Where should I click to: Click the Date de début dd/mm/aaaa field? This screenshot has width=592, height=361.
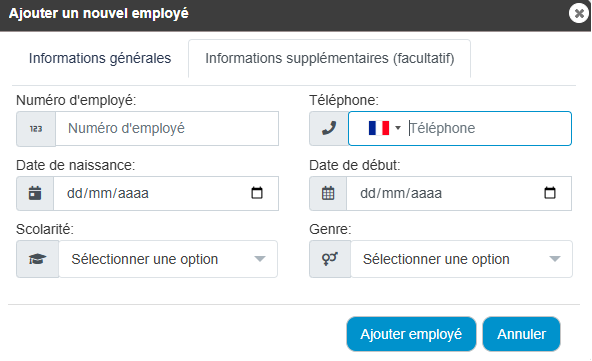click(459, 193)
